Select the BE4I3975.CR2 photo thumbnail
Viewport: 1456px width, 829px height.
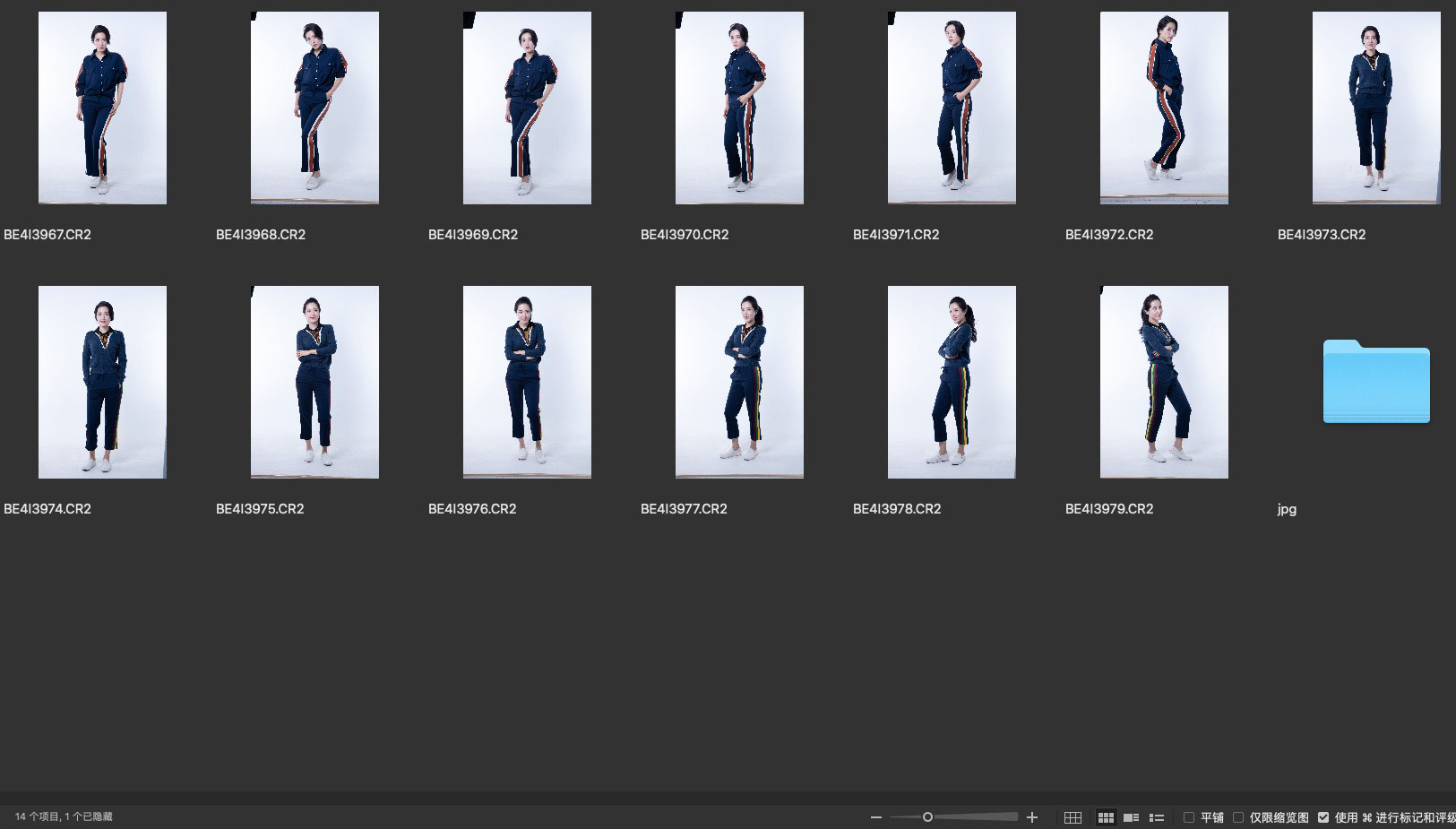pyautogui.click(x=314, y=382)
